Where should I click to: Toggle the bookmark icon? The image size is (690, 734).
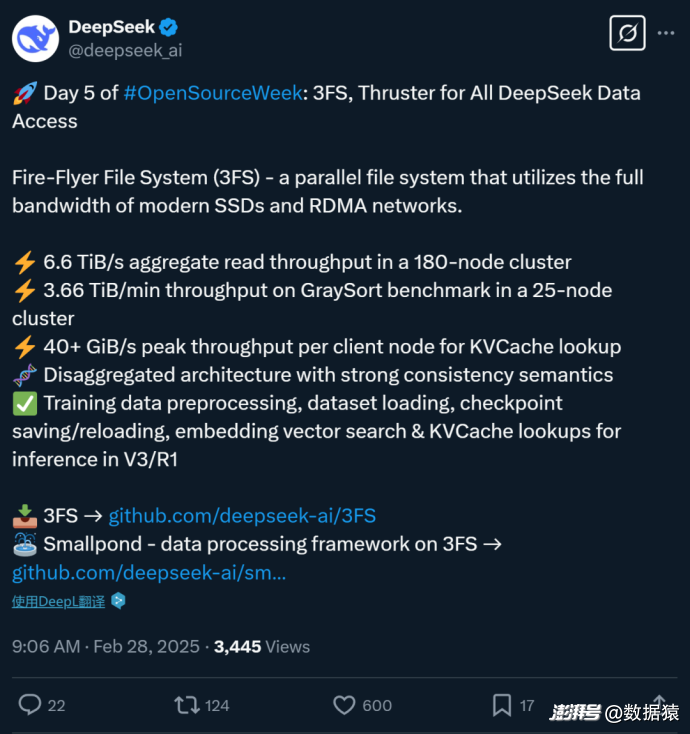pos(502,705)
